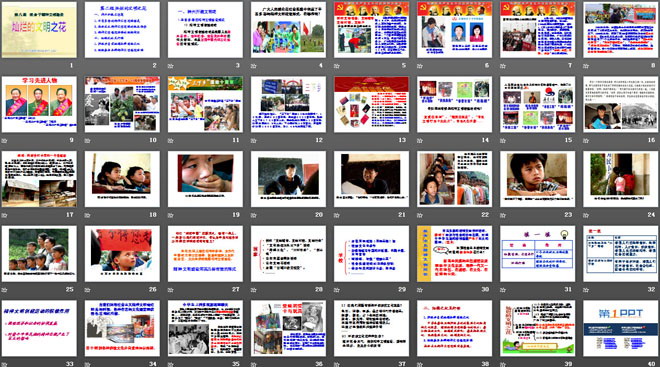Click slide 32 table thumbnail
Screen dimensions: 660x367
click(x=621, y=253)
